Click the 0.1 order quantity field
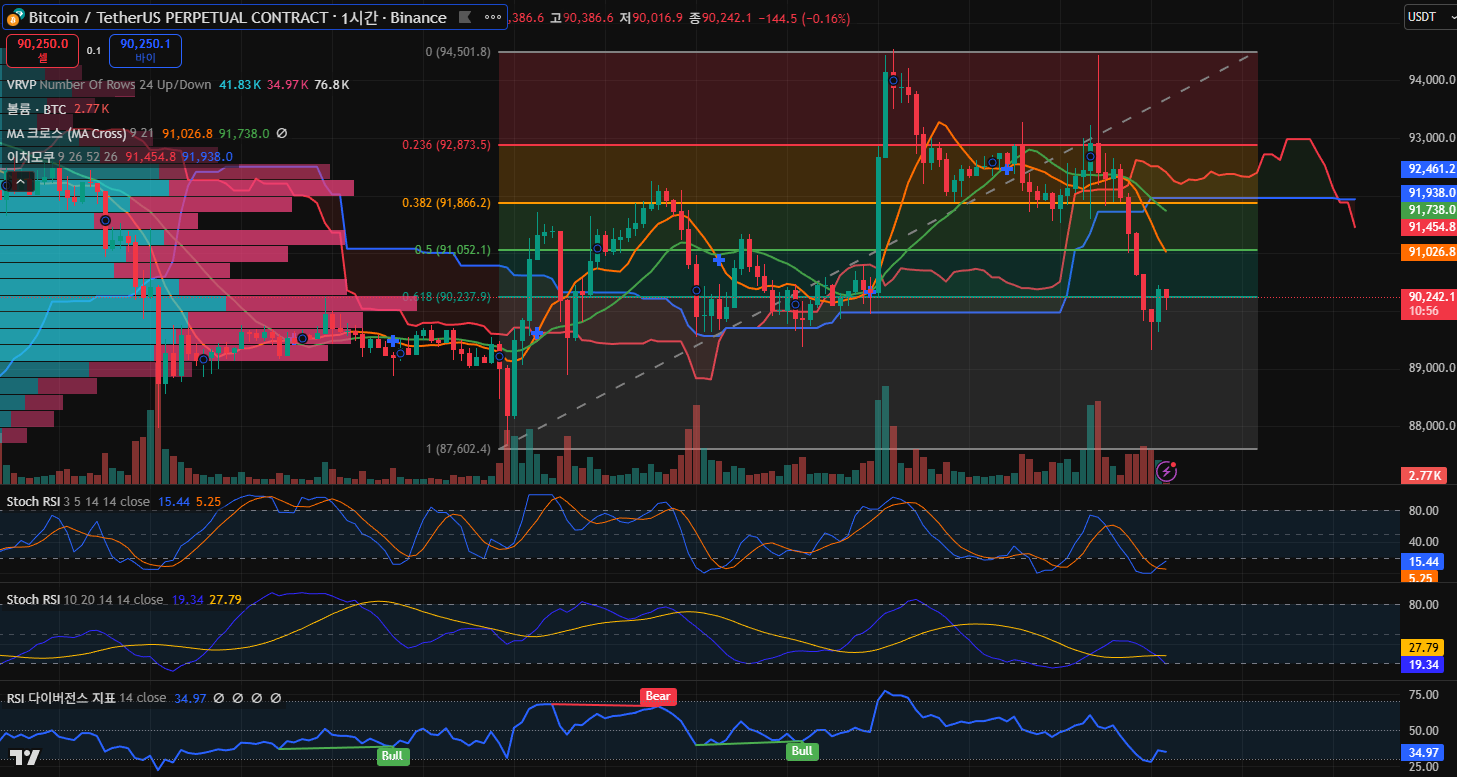1457x777 pixels. [x=94, y=50]
